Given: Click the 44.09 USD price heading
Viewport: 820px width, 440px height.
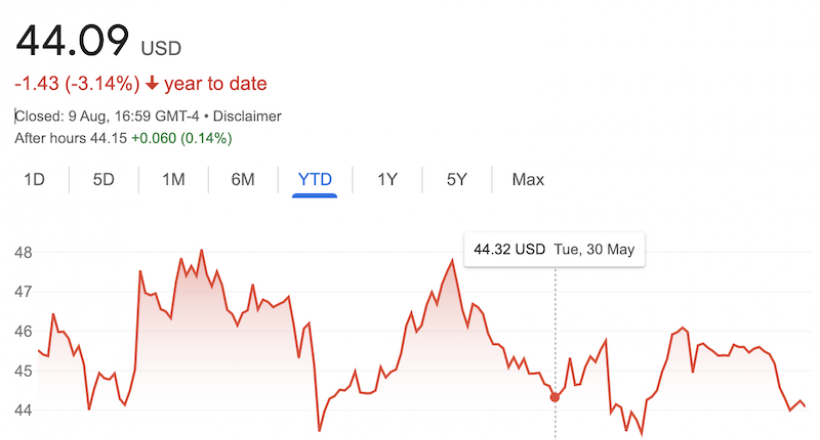Looking at the screenshot, I should [x=98, y=41].
